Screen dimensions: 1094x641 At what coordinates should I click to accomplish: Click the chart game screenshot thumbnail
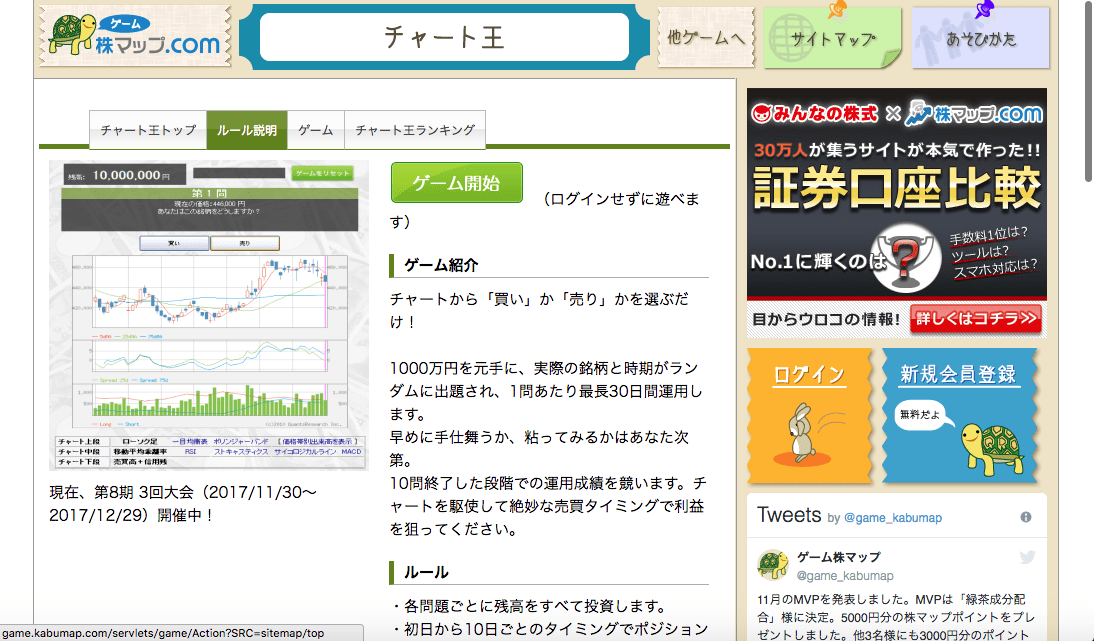point(209,315)
